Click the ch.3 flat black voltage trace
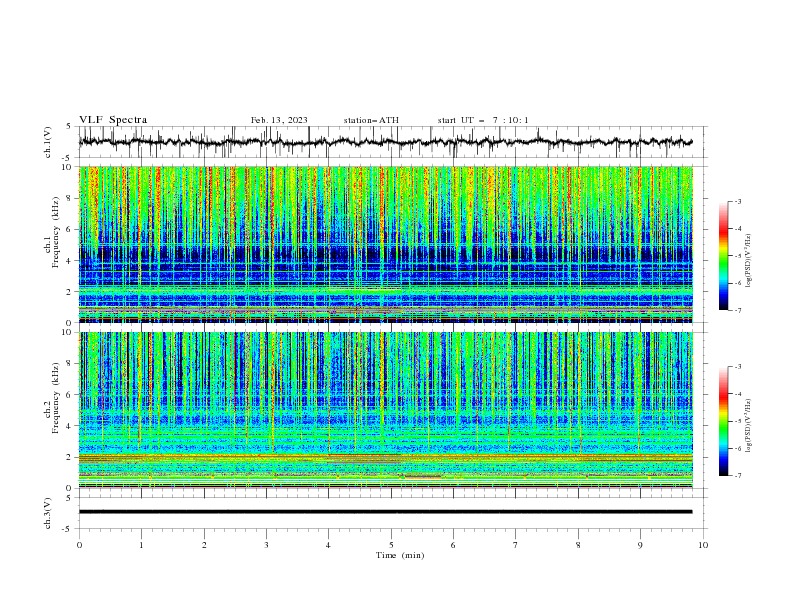 [x=385, y=512]
